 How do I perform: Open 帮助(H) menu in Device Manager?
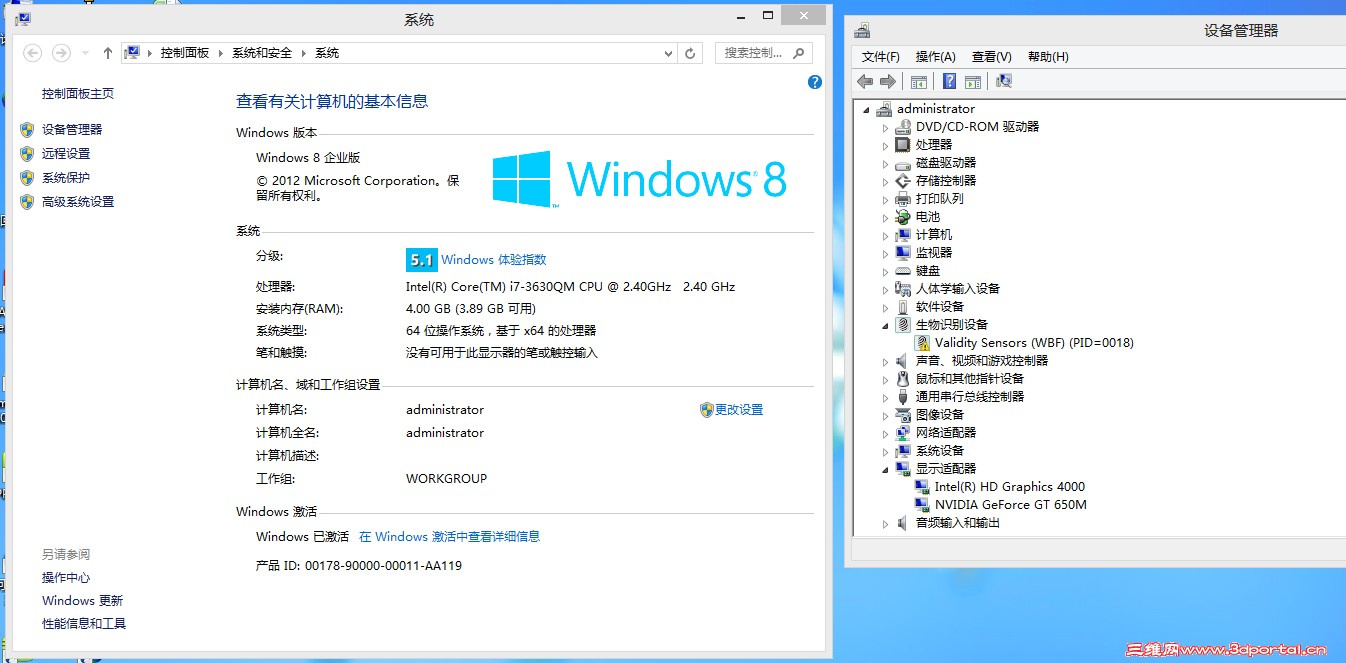point(1048,57)
